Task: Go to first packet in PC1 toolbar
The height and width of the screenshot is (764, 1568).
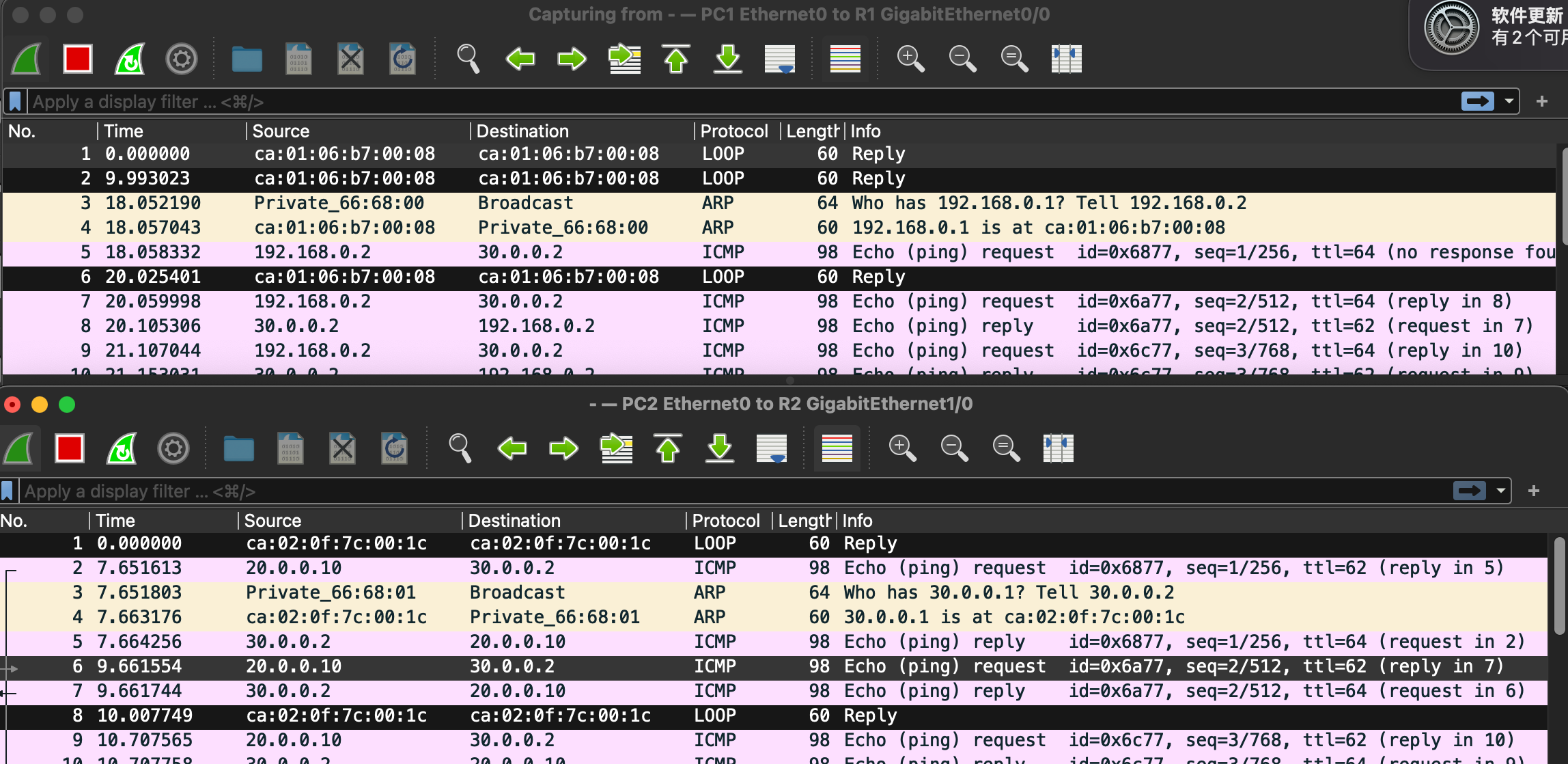Action: point(675,59)
